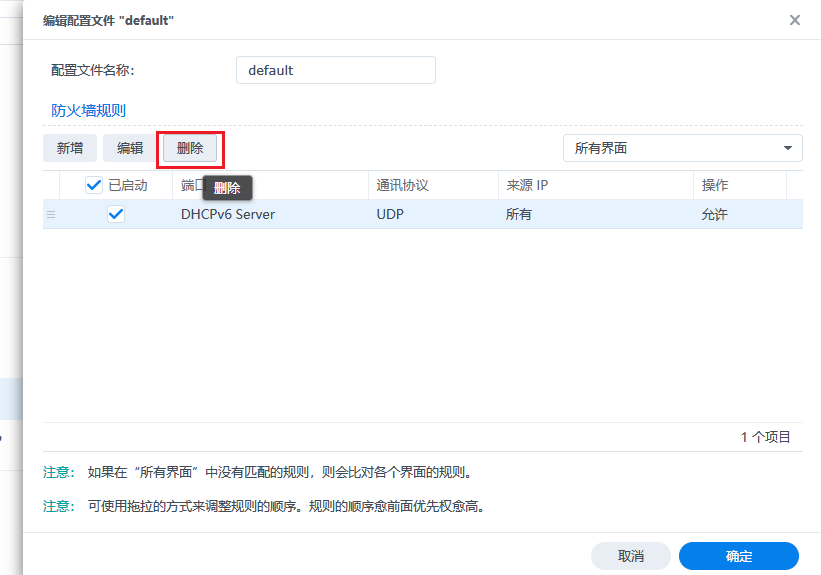Screen dimensions: 821x575
Task: Click the 新增 button
Action: (x=70, y=148)
